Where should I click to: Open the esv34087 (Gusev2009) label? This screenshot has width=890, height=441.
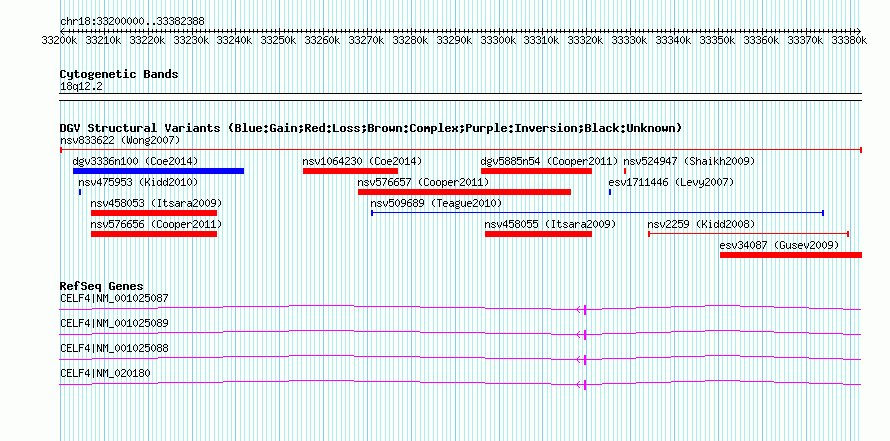(x=779, y=245)
